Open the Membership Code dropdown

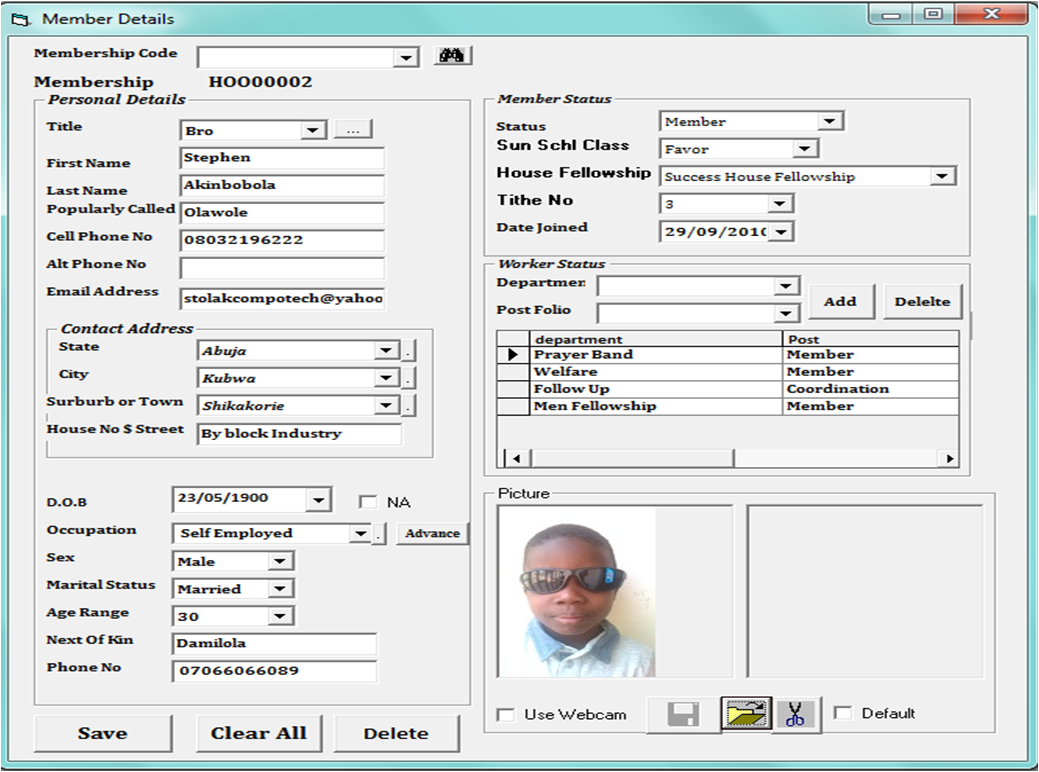[x=405, y=58]
